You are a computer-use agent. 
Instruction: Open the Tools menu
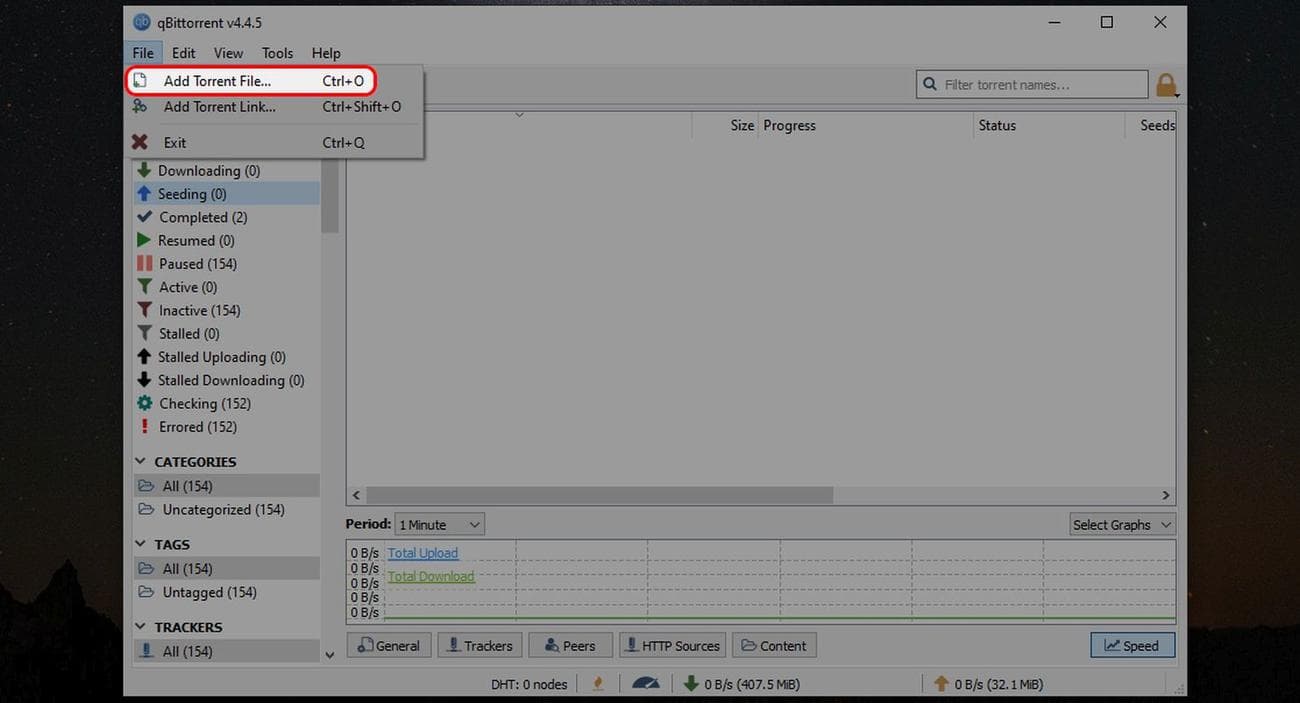point(277,52)
